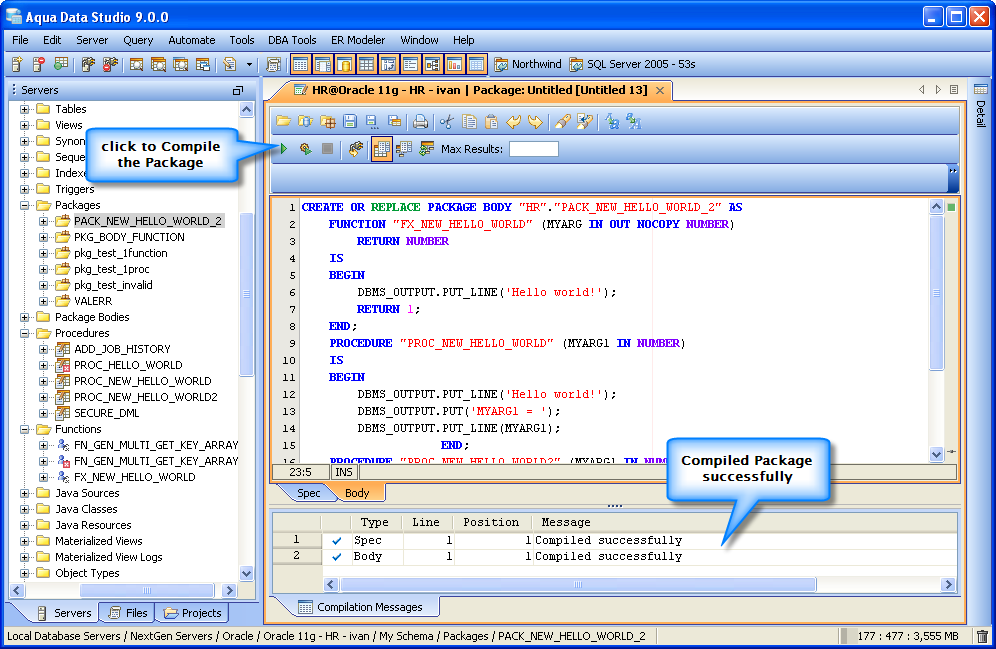Select PROC_HELLO_WORLD in the Procedures tree
Screen dimensions: 996x649
(x=128, y=365)
